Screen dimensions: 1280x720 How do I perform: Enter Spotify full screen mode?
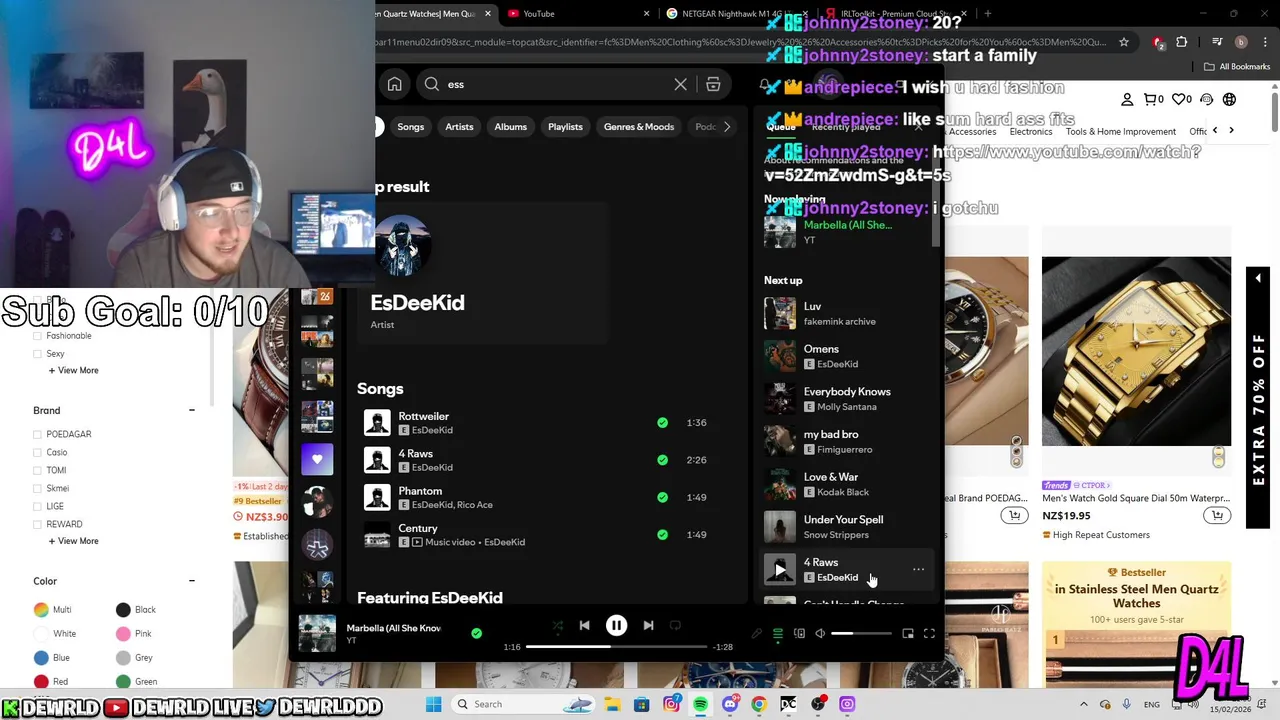[929, 634]
